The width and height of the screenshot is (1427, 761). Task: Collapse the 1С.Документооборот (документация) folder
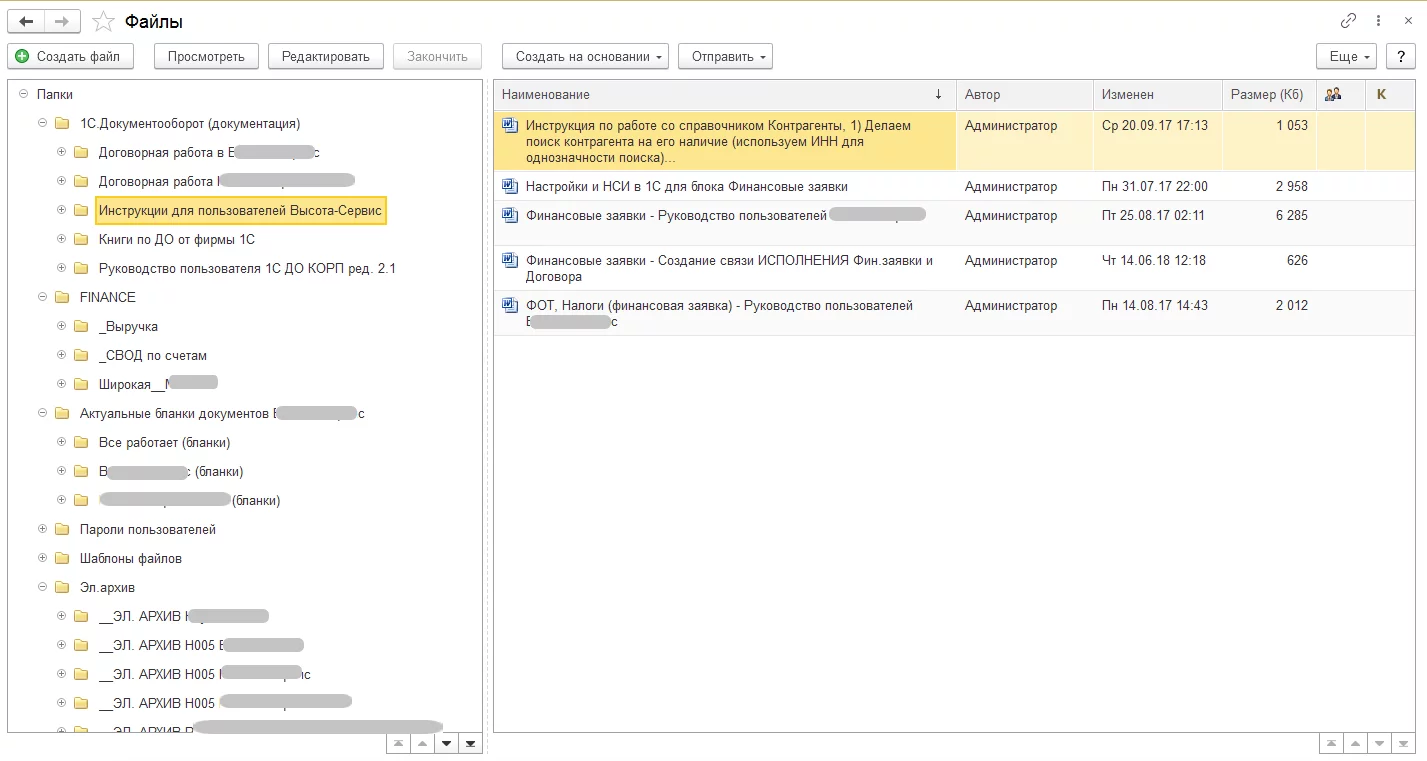(42, 123)
